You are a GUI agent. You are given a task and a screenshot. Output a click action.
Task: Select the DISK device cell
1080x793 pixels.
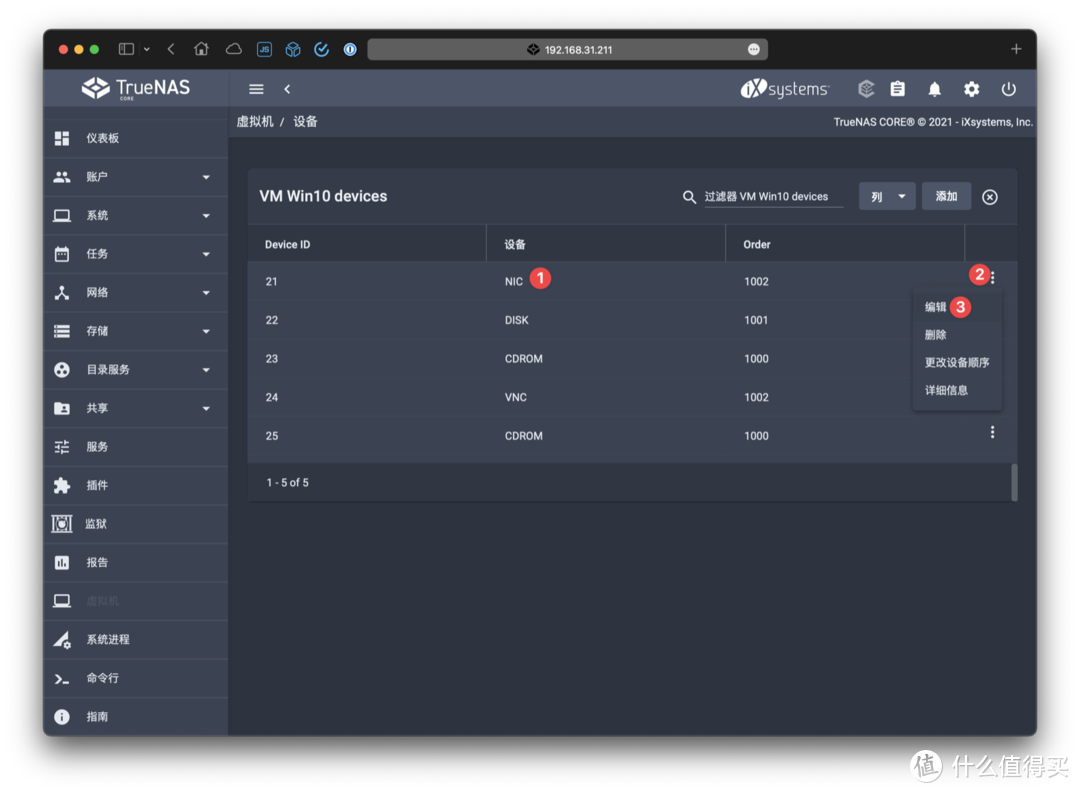pos(517,320)
